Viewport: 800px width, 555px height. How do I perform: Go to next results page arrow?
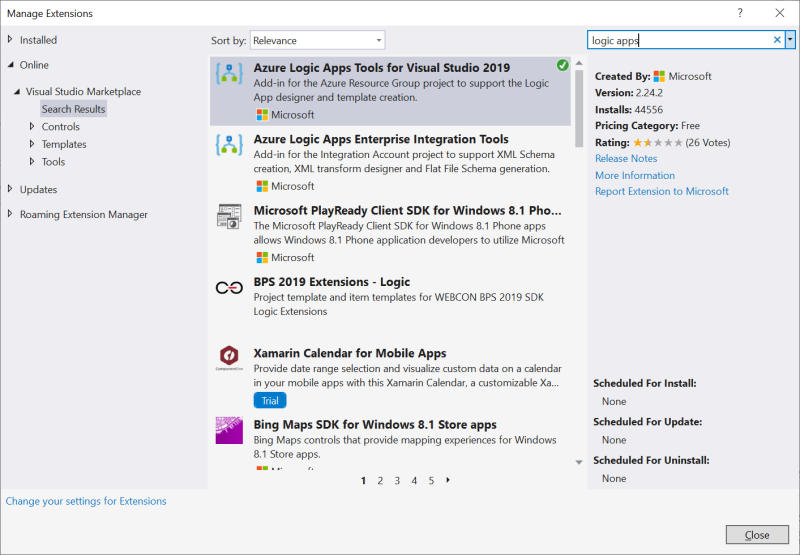tap(448, 480)
